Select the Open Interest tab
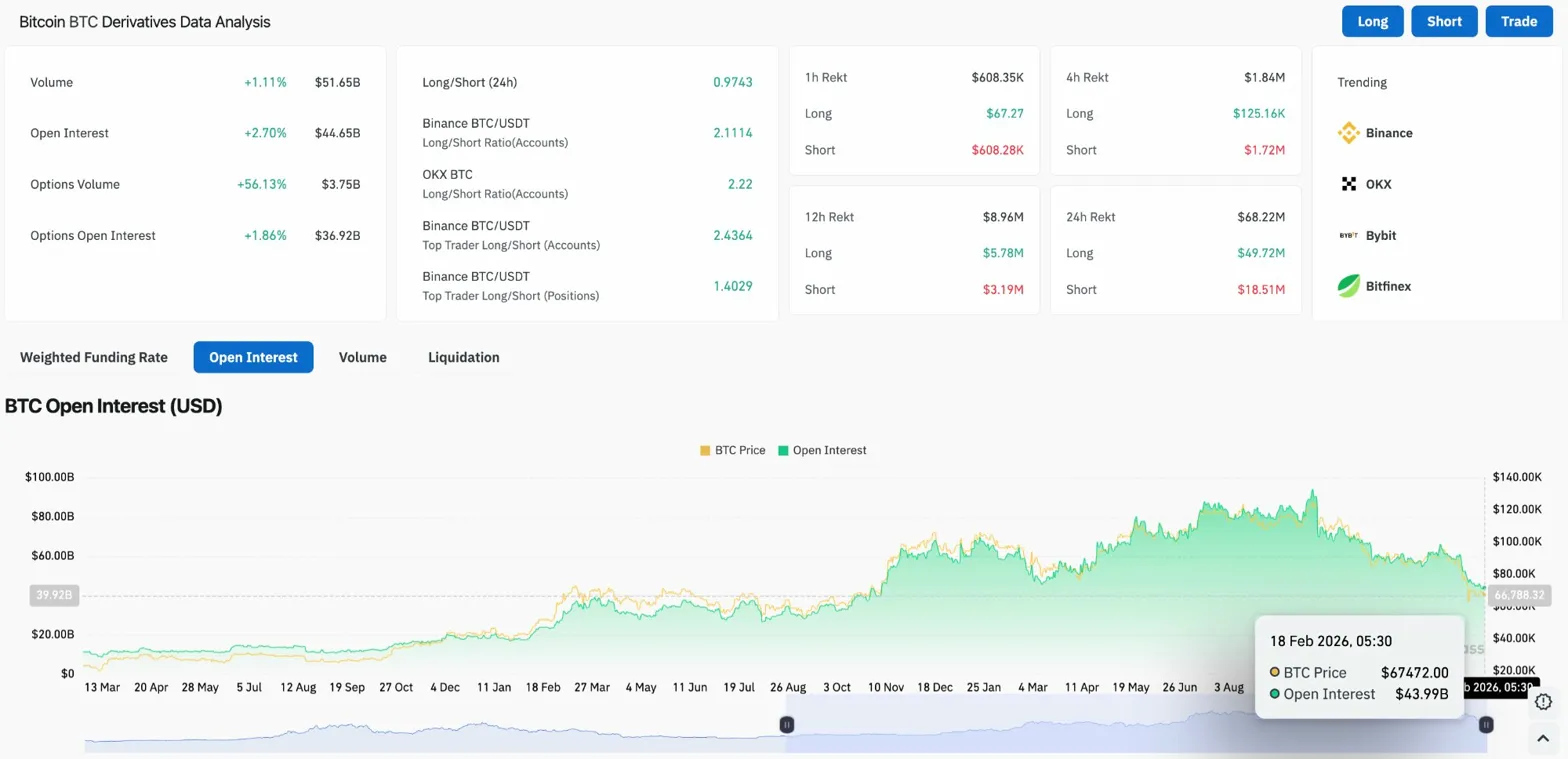 coord(253,357)
